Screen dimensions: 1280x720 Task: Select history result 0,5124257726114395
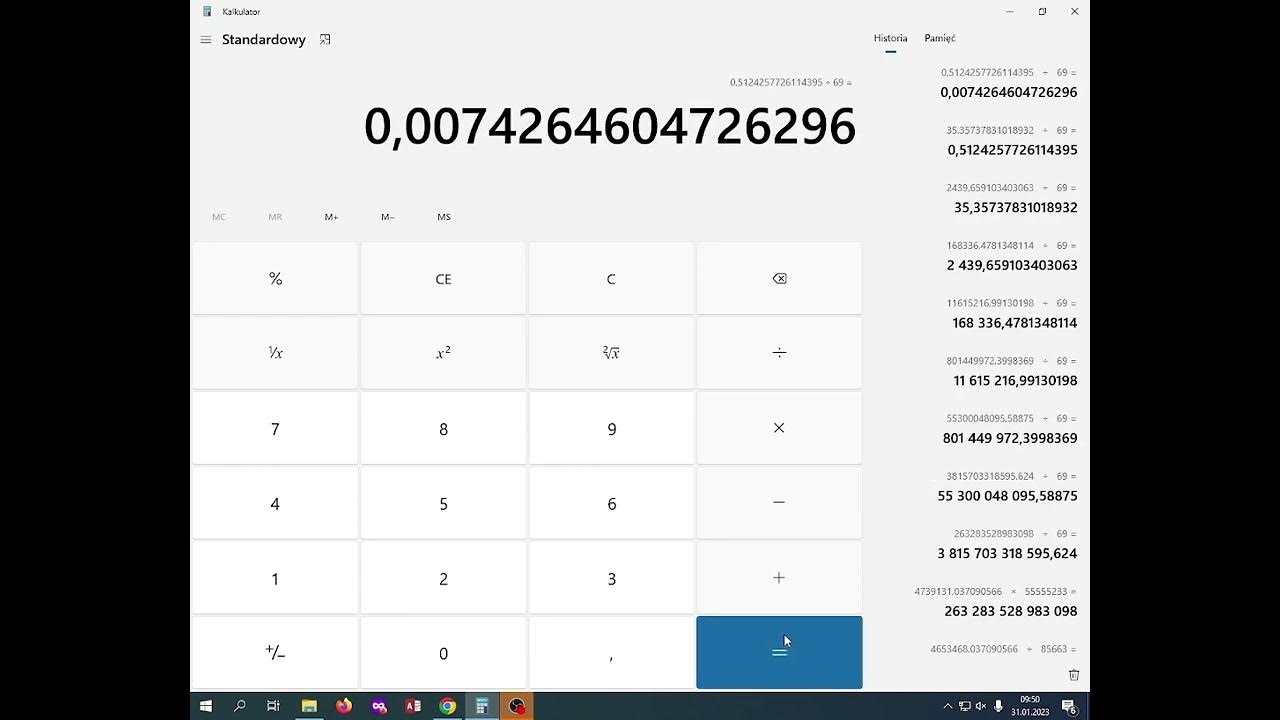[1012, 150]
